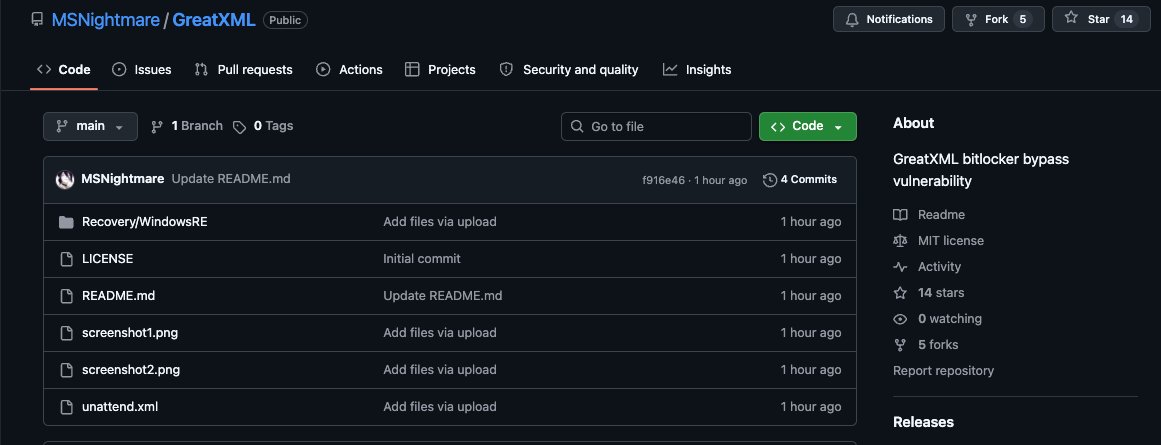Click the star count badge showing 14
This screenshot has width=1161, height=445.
tap(1126, 19)
